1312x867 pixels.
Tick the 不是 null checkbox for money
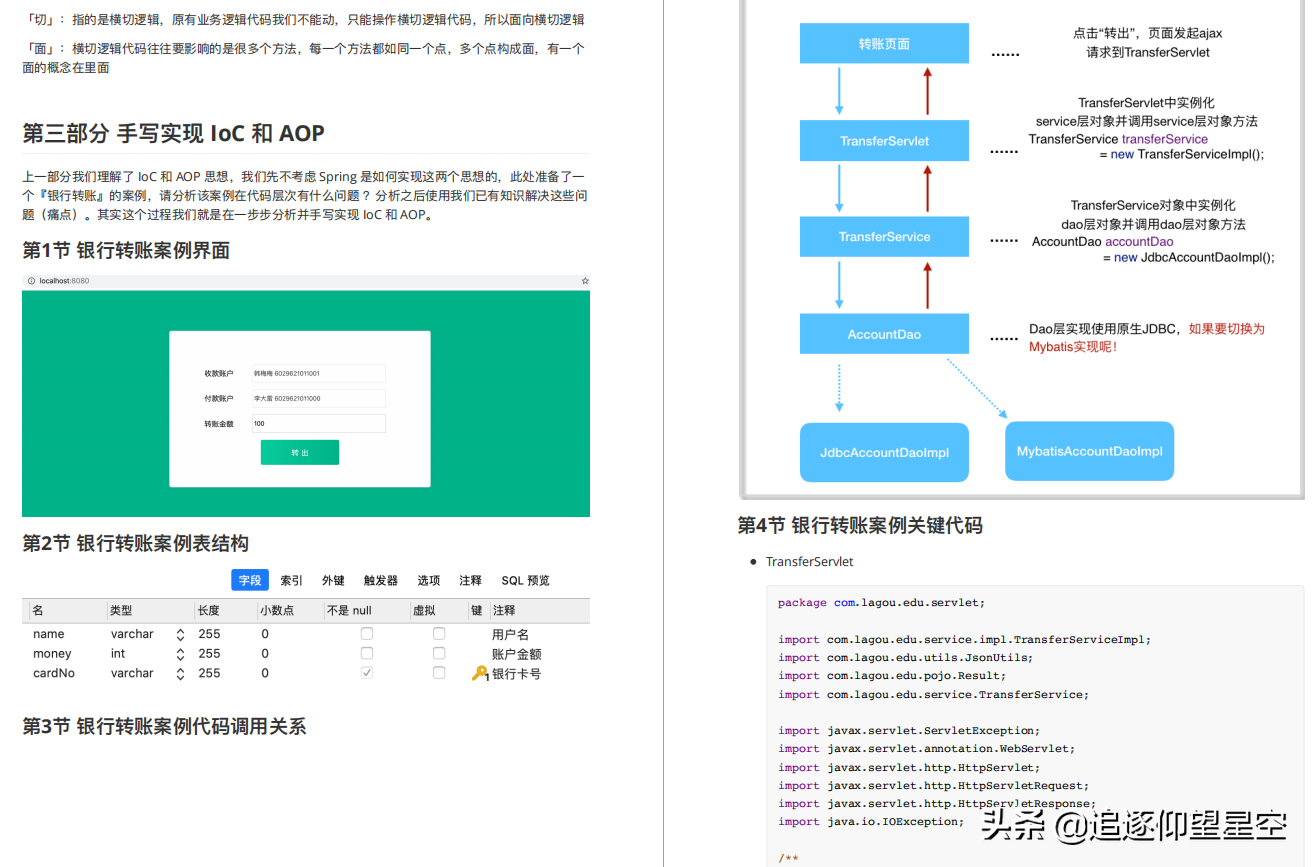[x=367, y=654]
